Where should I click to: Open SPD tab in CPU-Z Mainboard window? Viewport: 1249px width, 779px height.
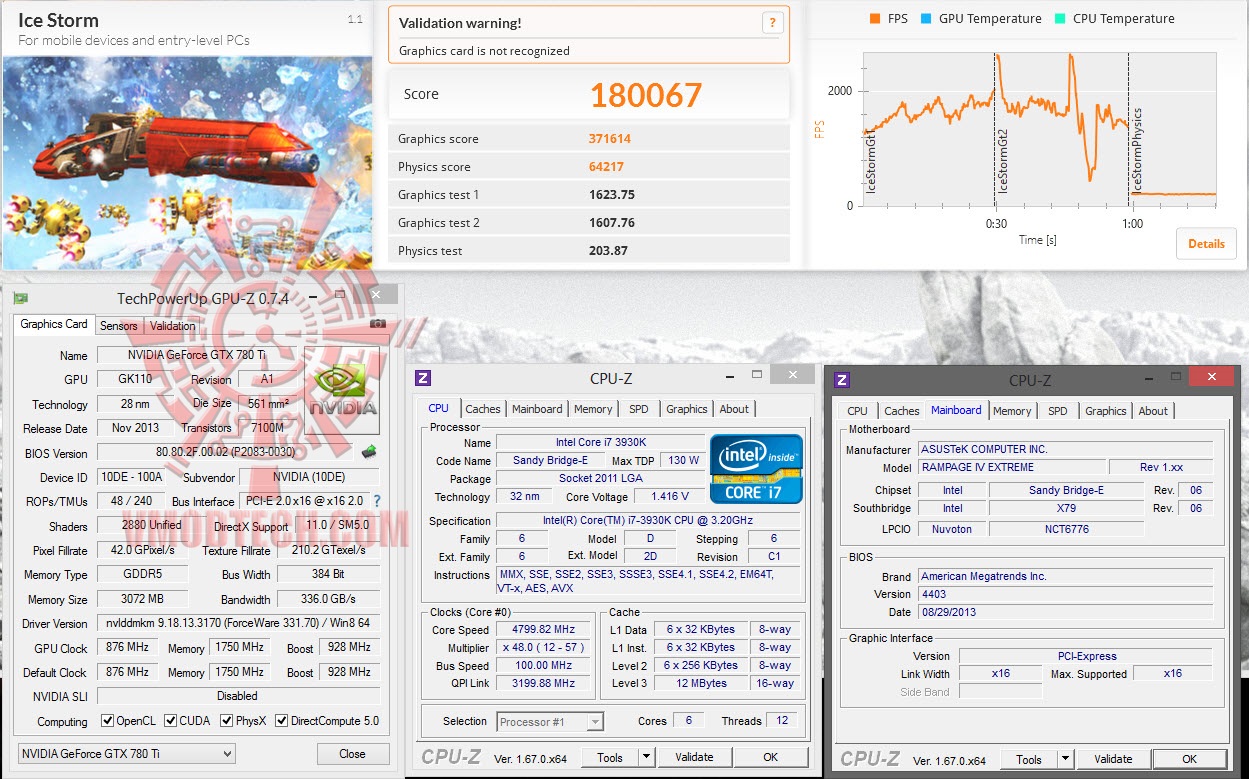[x=1058, y=411]
